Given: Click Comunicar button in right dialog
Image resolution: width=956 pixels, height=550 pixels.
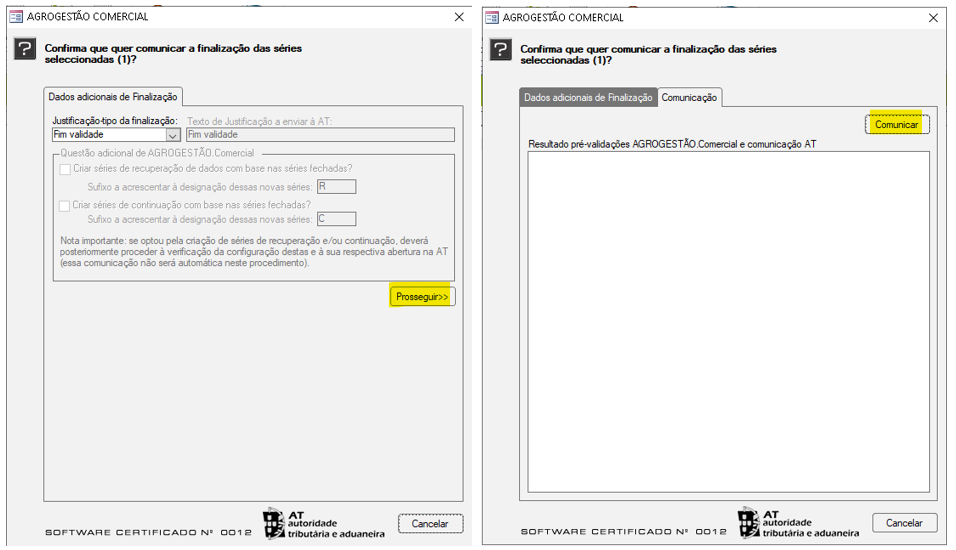Looking at the screenshot, I should (x=896, y=124).
